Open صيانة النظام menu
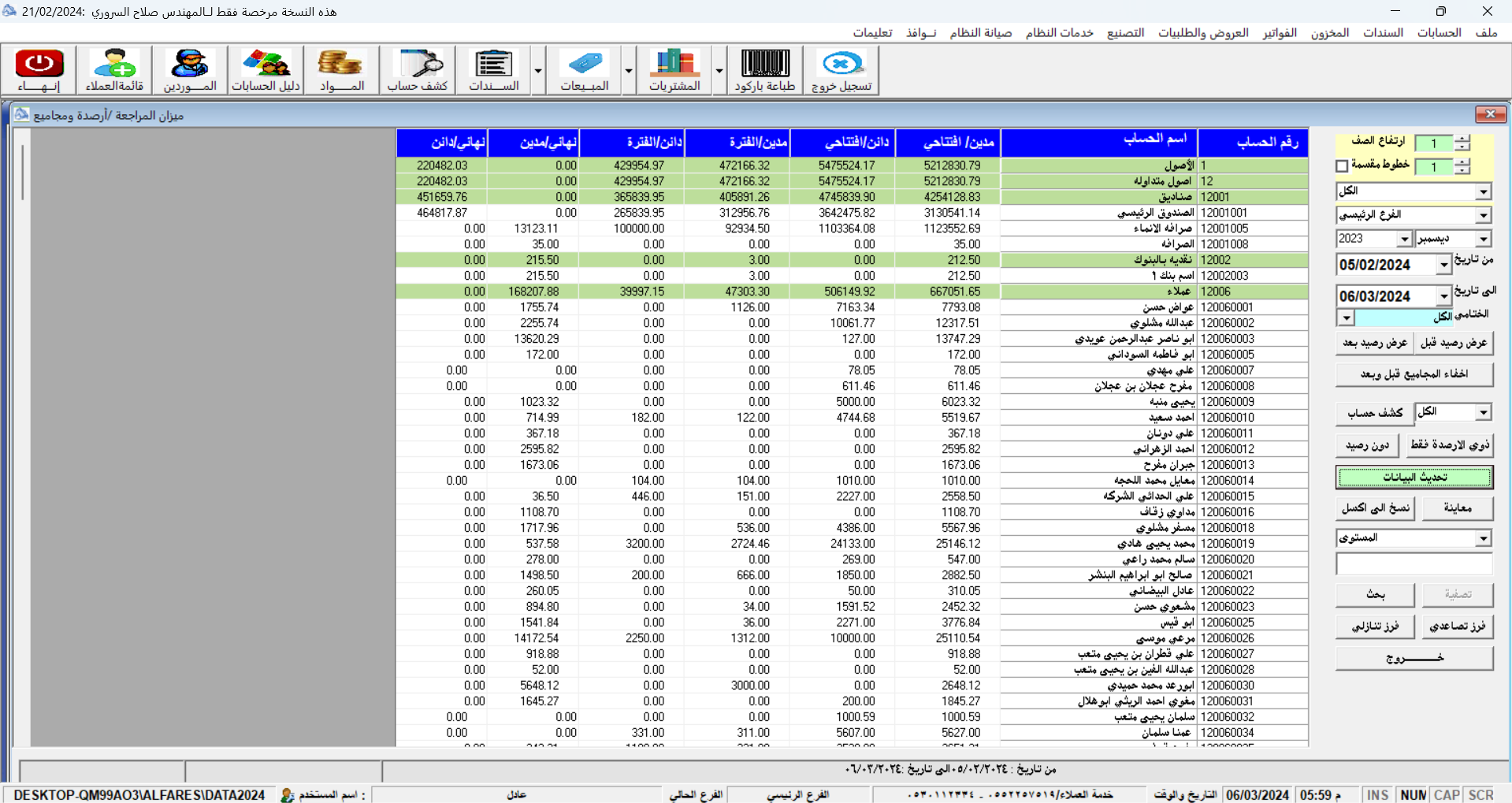This screenshot has width=1512, height=803. [981, 32]
